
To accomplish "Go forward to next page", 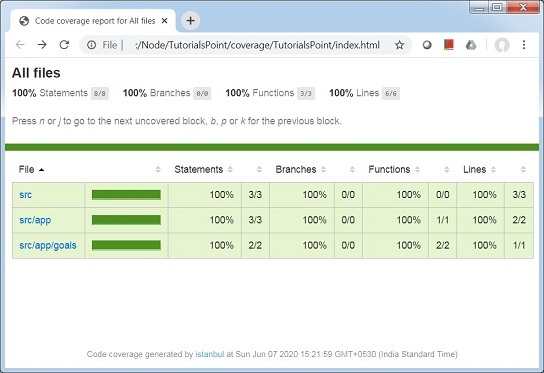I will [x=42, y=45].
